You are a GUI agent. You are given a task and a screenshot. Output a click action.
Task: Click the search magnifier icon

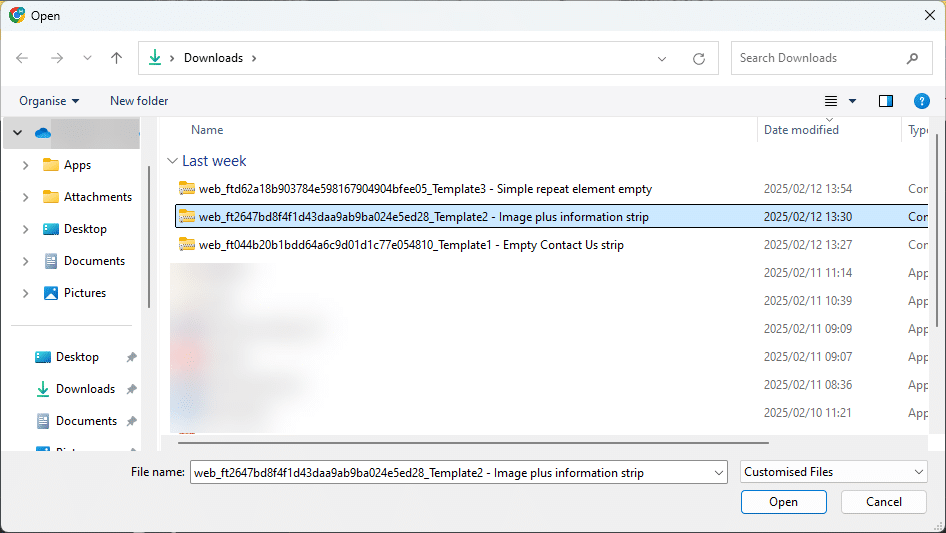click(912, 58)
